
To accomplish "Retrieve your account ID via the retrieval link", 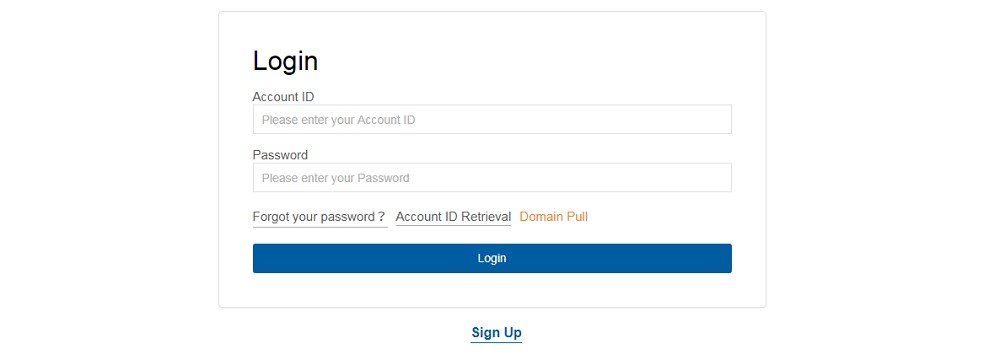I will pos(453,217).
